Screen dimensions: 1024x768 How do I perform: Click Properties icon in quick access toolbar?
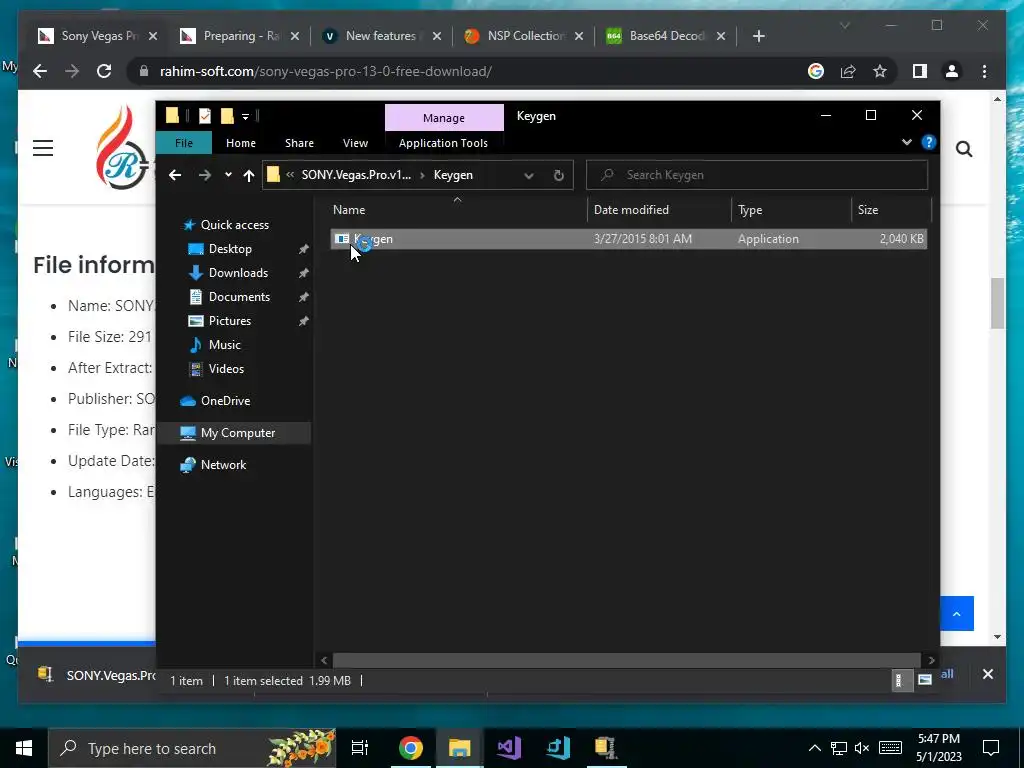click(x=205, y=116)
